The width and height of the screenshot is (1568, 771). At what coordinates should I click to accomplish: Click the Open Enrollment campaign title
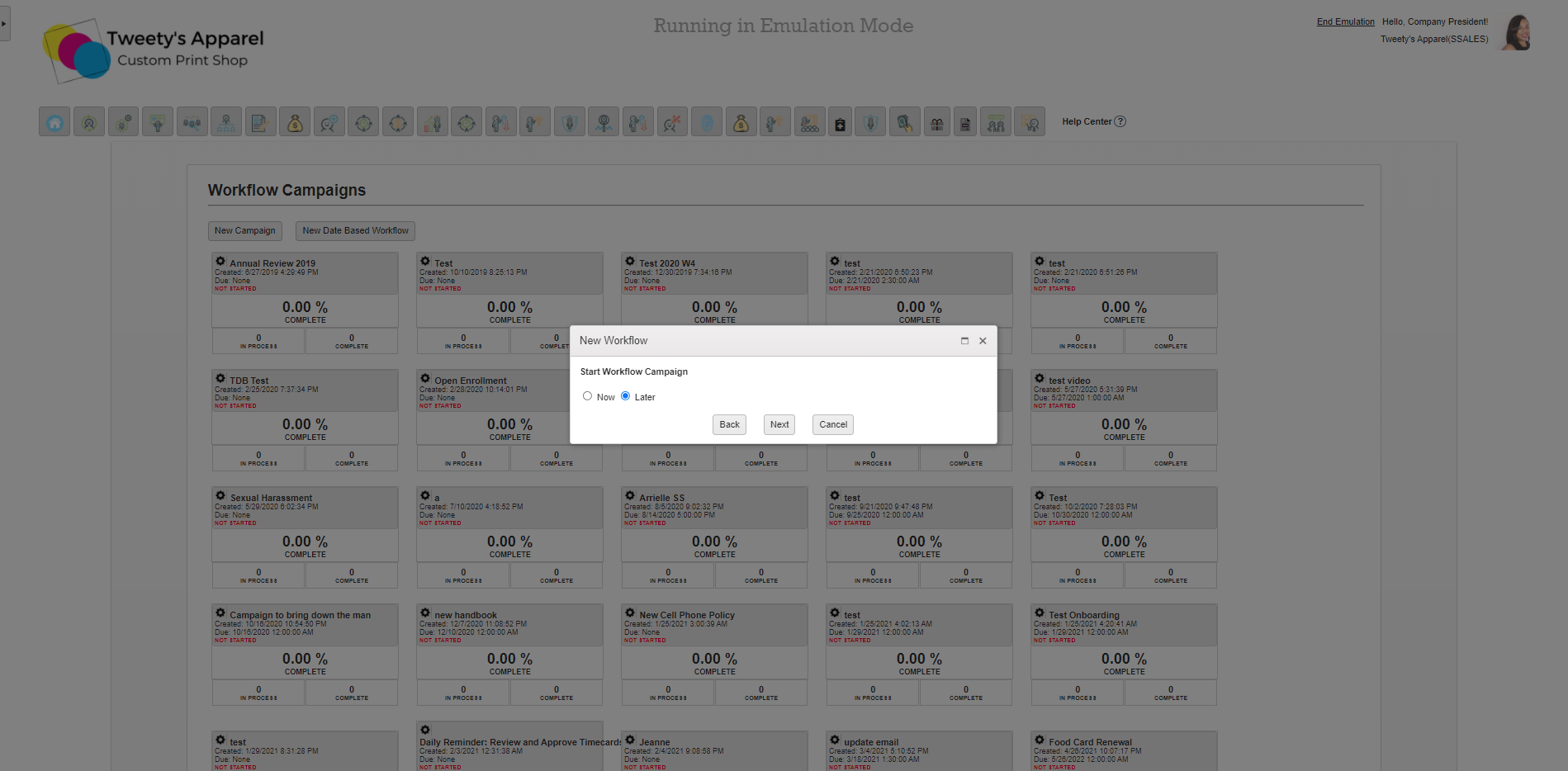(x=471, y=381)
